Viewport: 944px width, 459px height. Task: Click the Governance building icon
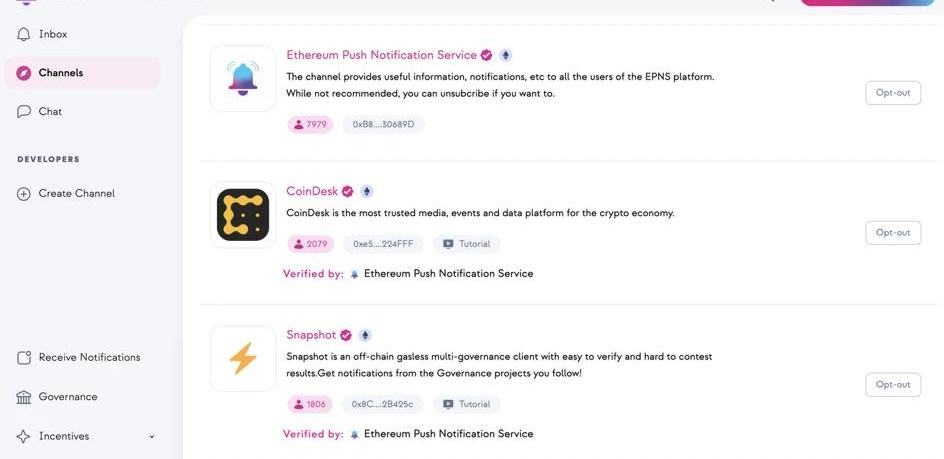(24, 397)
